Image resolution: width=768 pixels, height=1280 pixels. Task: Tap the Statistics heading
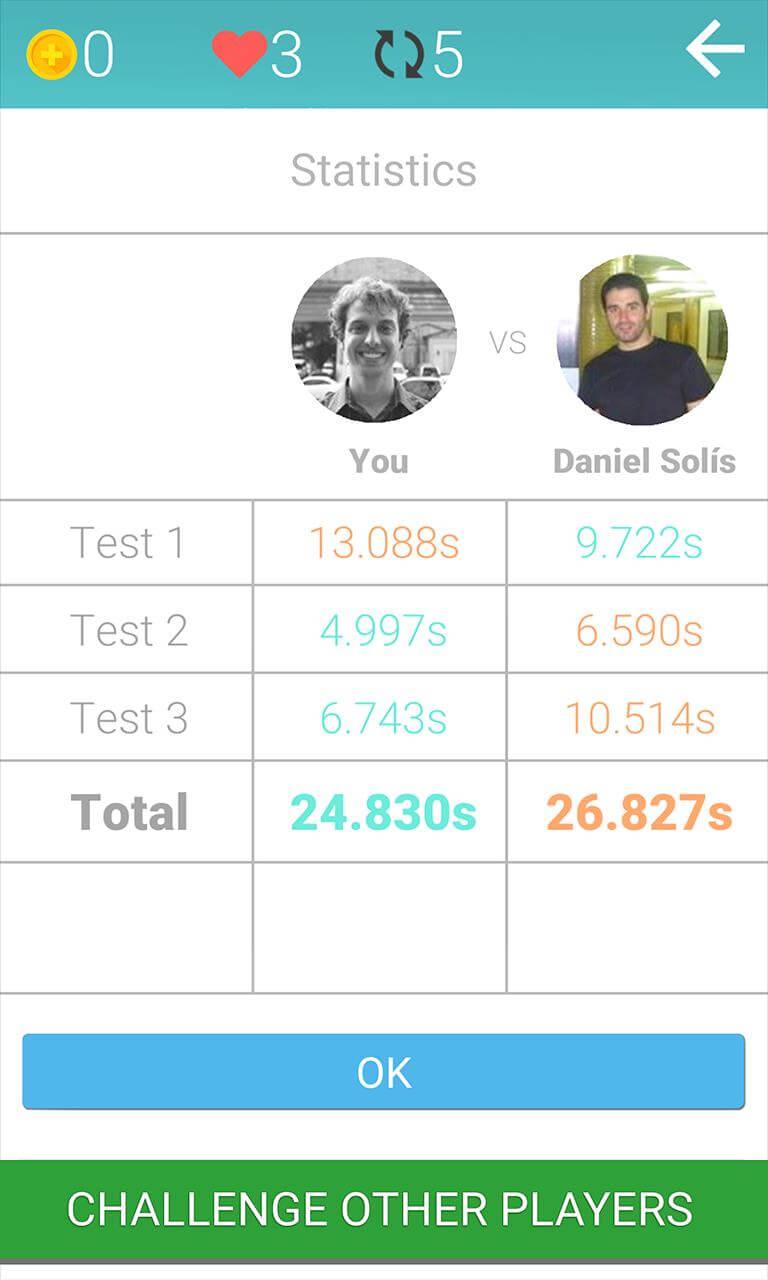click(384, 170)
